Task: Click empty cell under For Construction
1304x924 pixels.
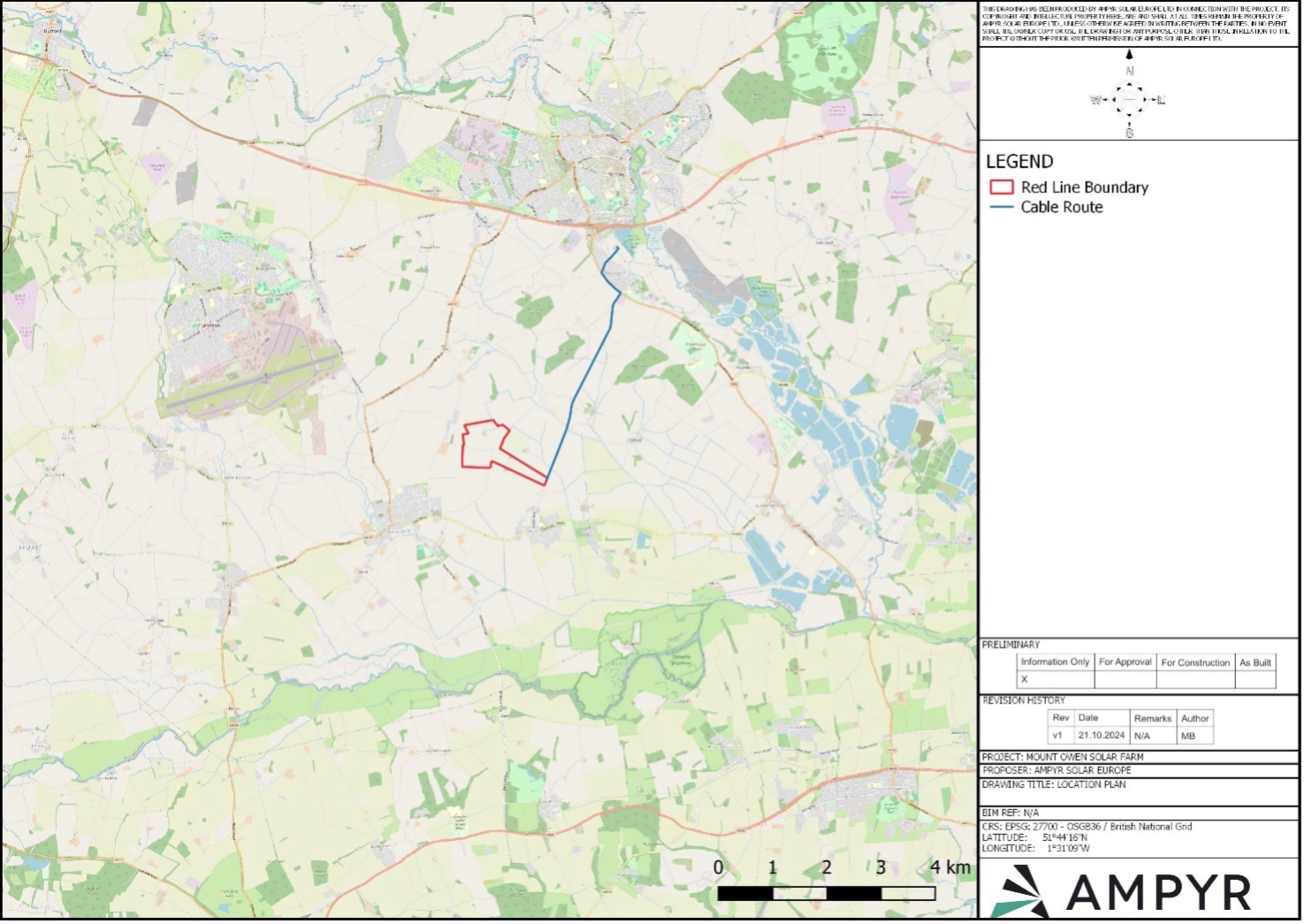Action: pyautogui.click(x=1195, y=680)
